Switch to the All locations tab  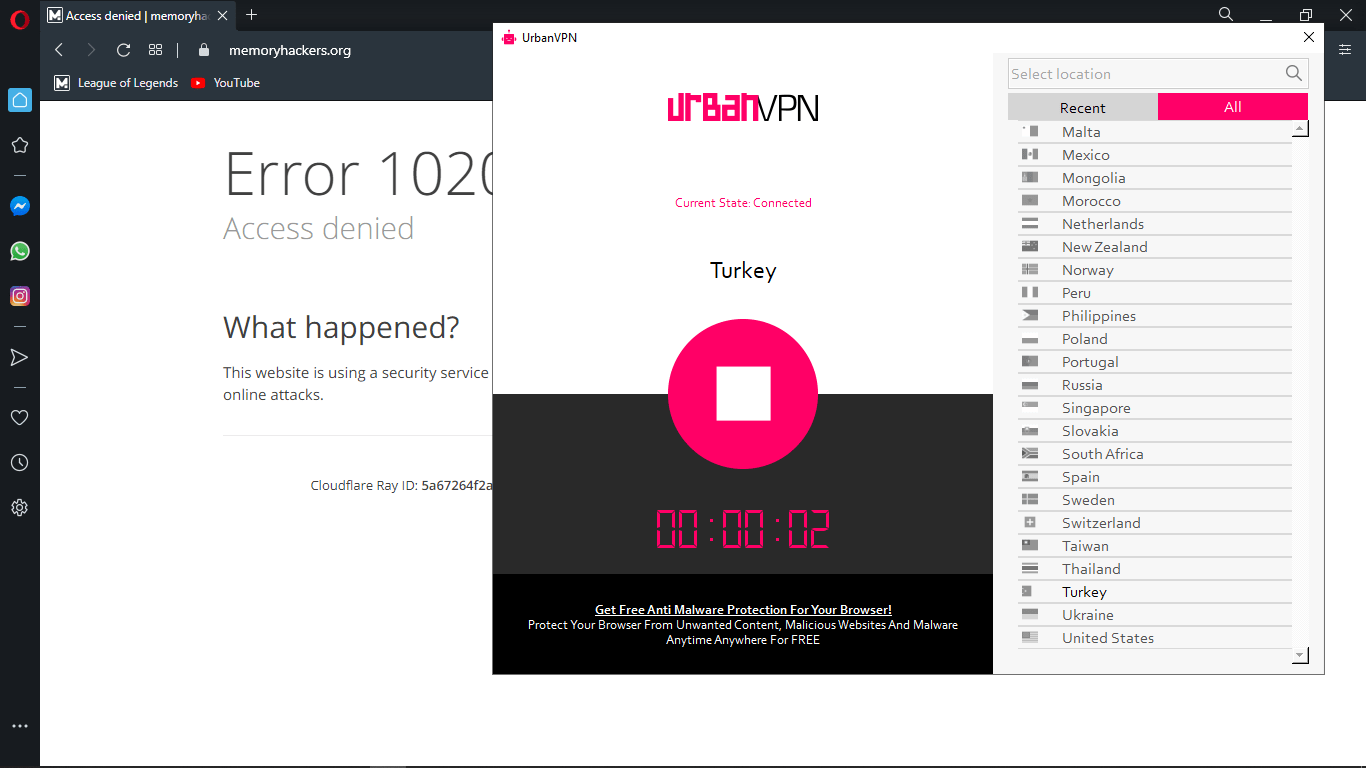click(x=1233, y=107)
